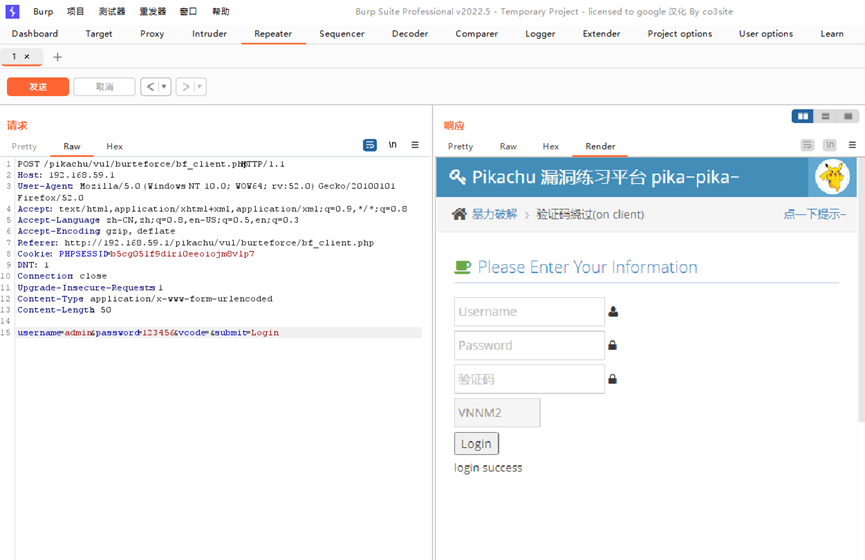
Task: Go back to previous request in history
Action: pyautogui.click(x=150, y=87)
